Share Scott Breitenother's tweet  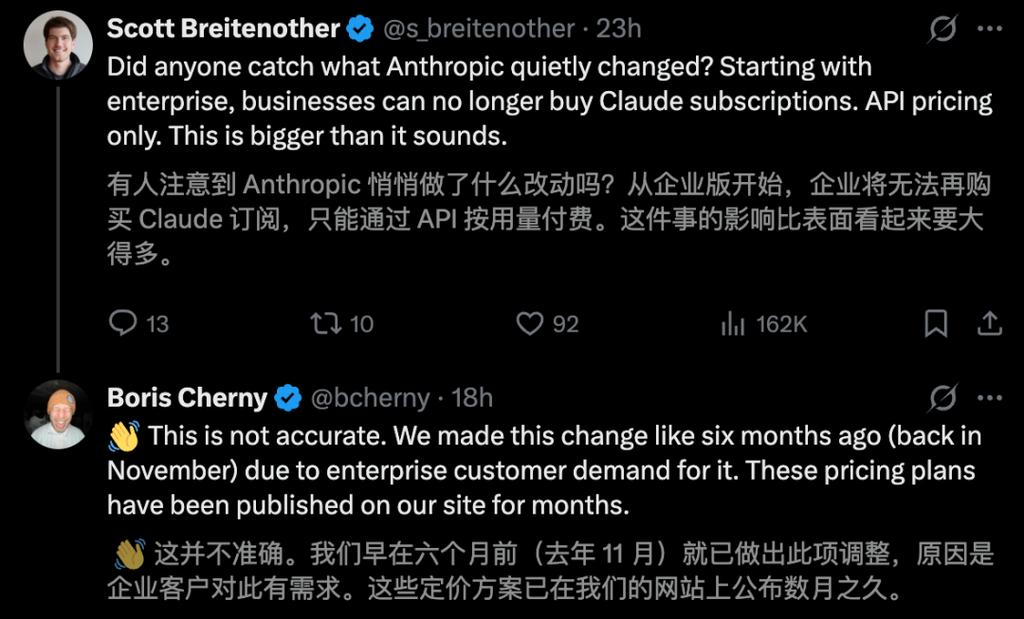990,323
